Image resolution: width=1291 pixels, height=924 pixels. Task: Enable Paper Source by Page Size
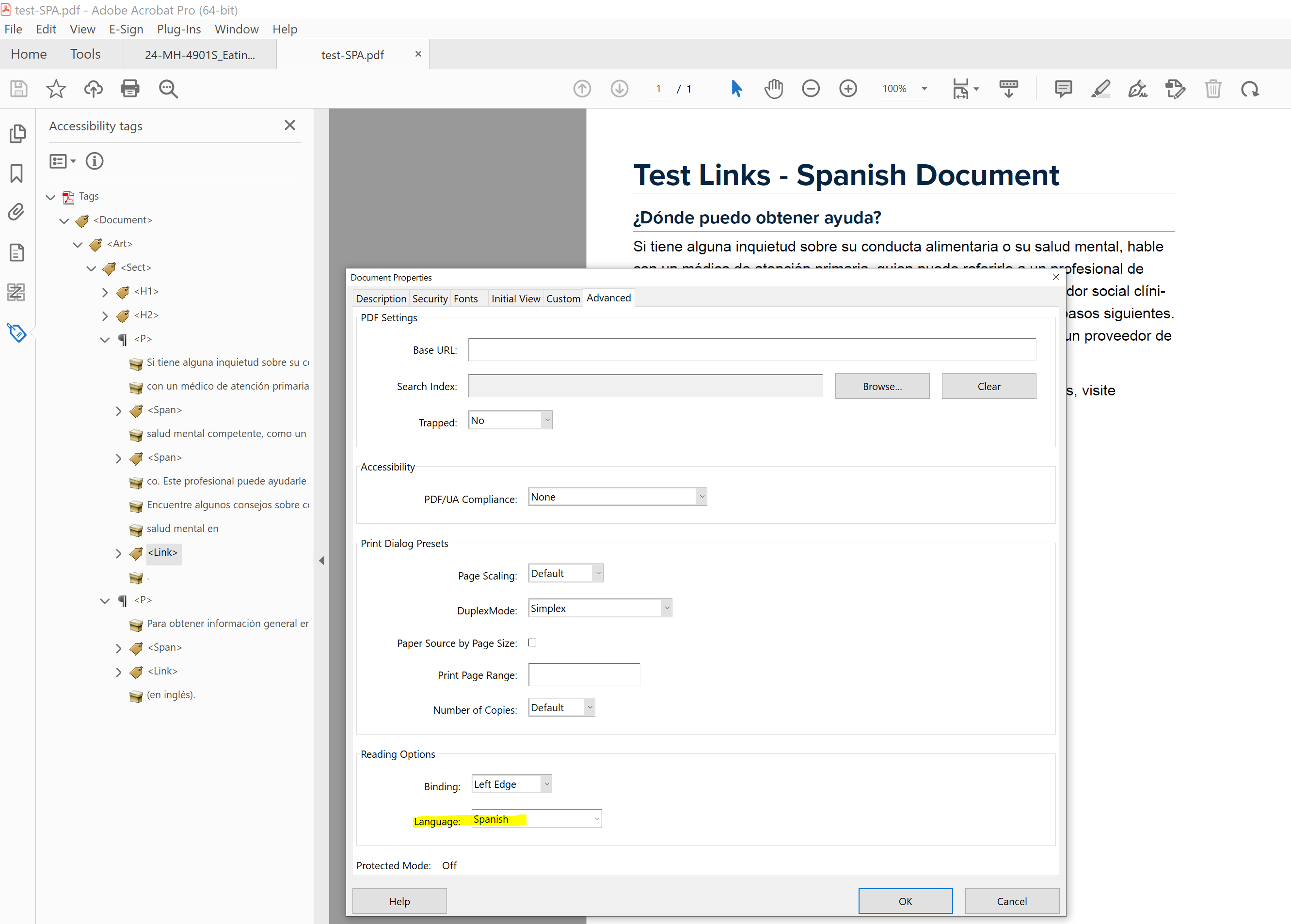(x=533, y=642)
